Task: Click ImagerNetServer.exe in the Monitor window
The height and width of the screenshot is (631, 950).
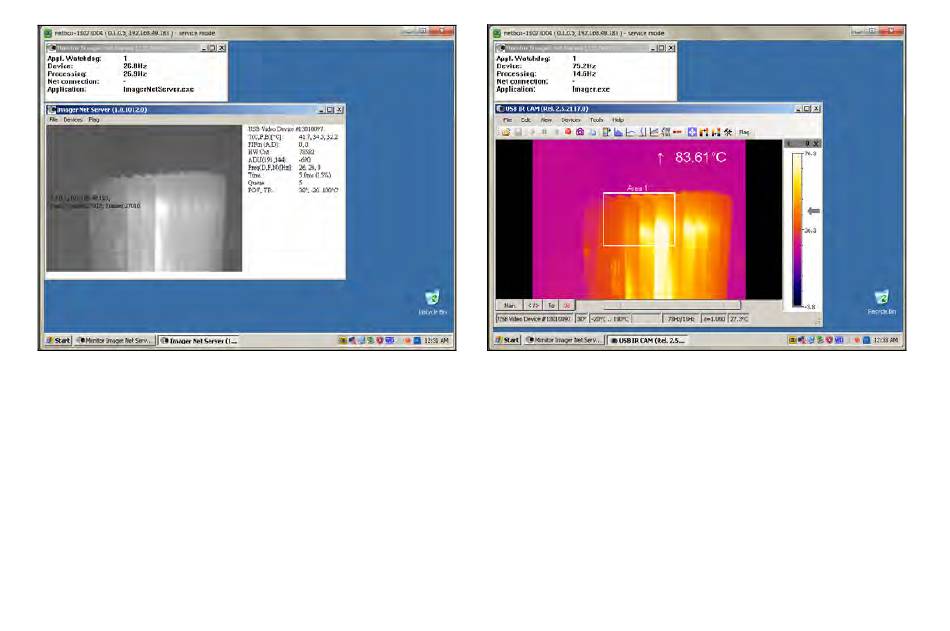Action: tap(158, 89)
